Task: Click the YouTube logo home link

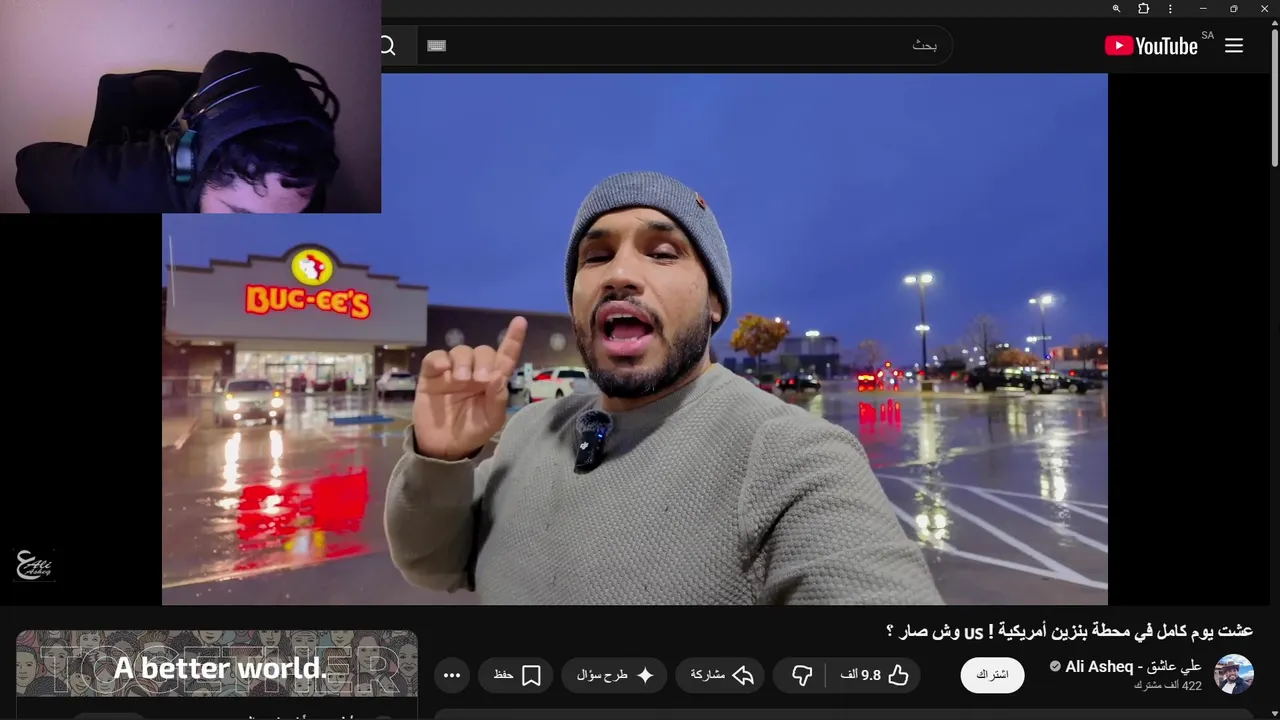Action: (x=1151, y=45)
